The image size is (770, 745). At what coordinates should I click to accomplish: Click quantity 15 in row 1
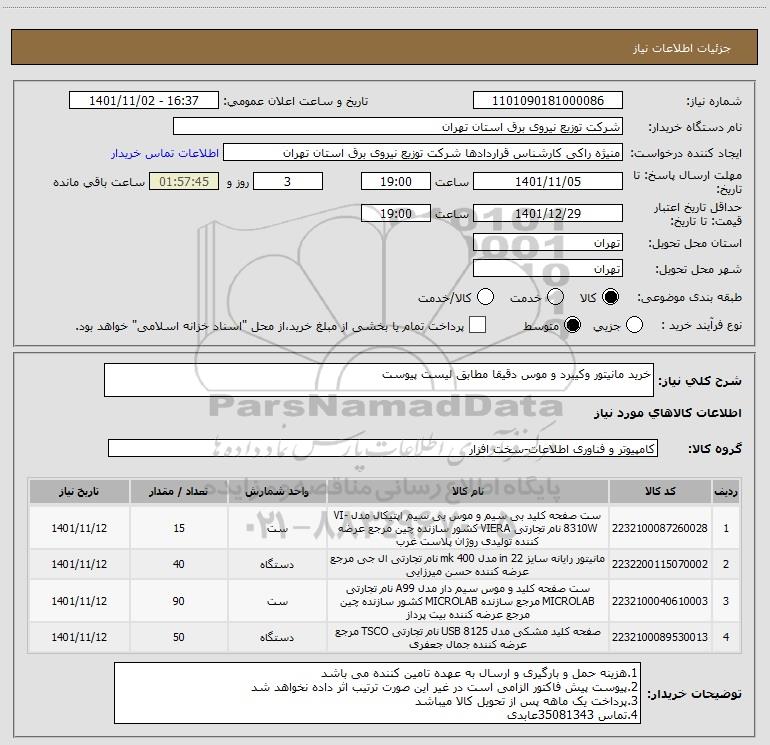pos(179,528)
